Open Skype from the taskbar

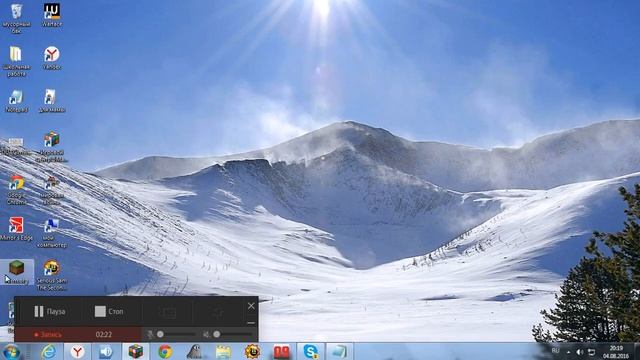(x=311, y=351)
